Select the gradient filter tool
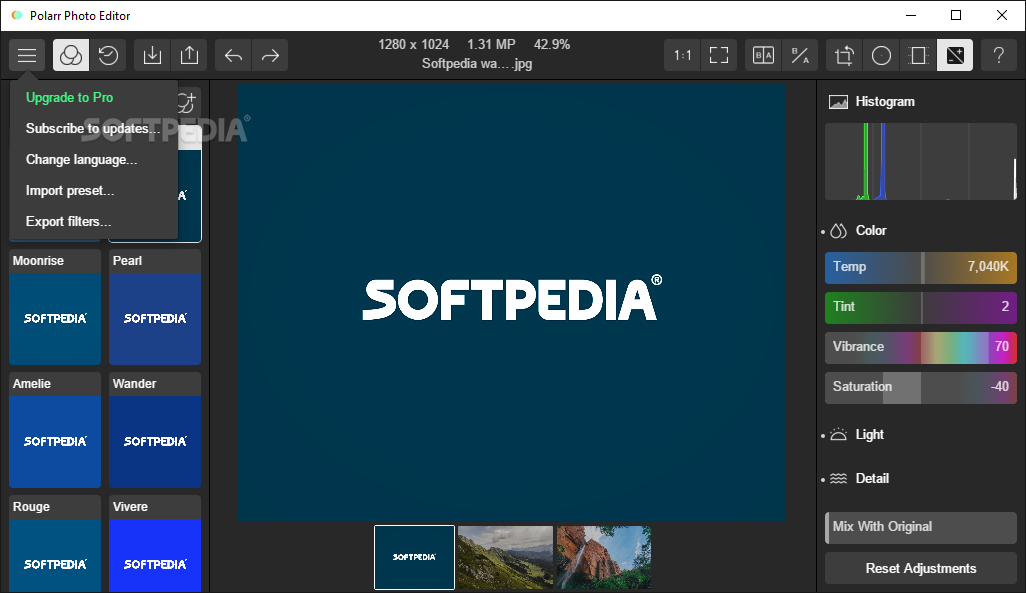The width and height of the screenshot is (1026, 593). (918, 55)
